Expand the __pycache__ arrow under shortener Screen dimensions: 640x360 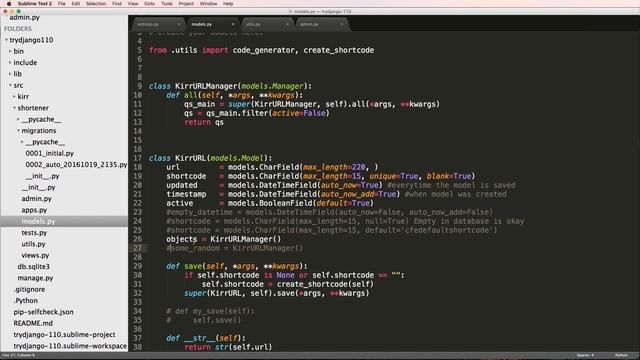pos(18,119)
